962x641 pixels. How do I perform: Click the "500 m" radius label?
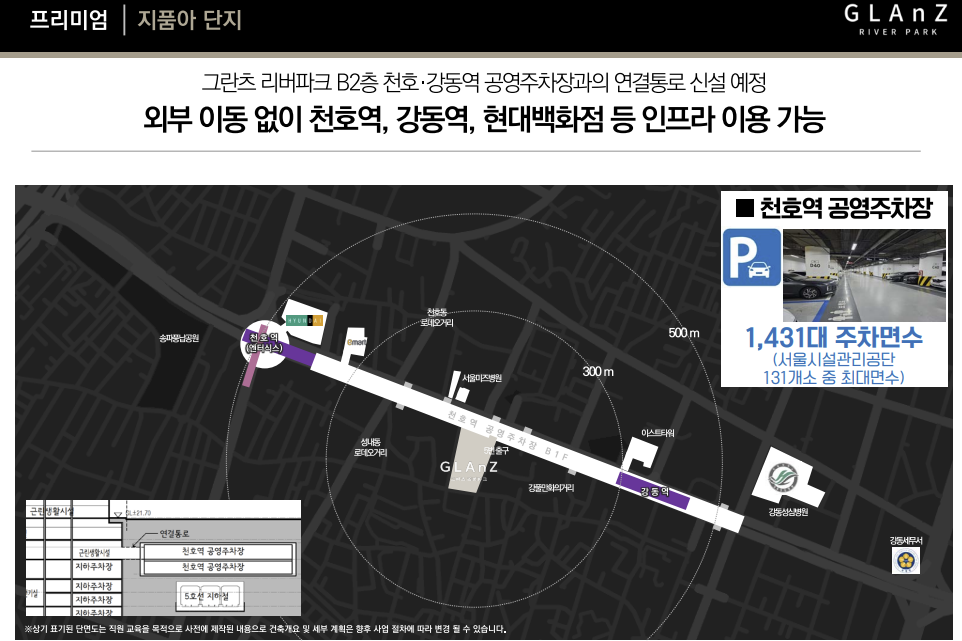point(683,333)
